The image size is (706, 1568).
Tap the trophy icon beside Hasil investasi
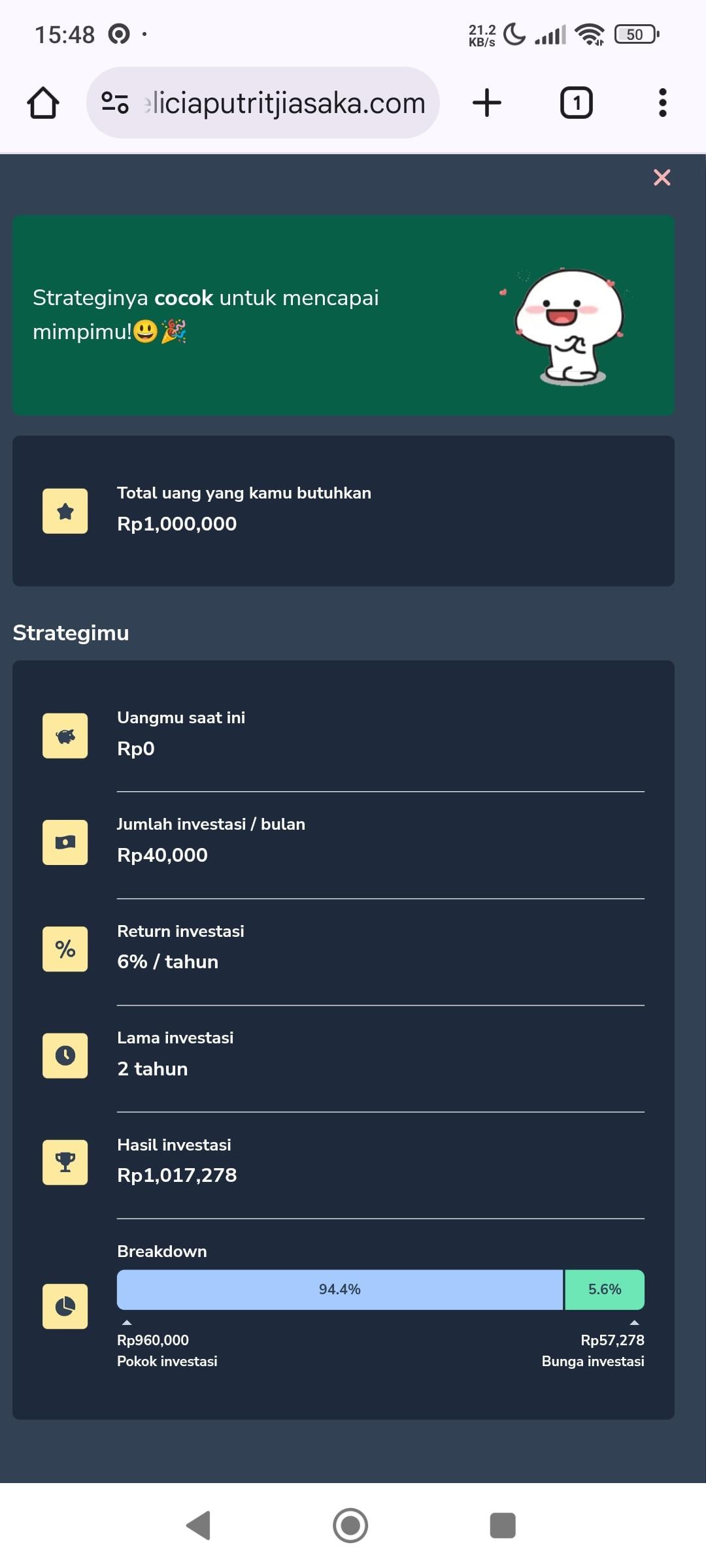tap(65, 1162)
